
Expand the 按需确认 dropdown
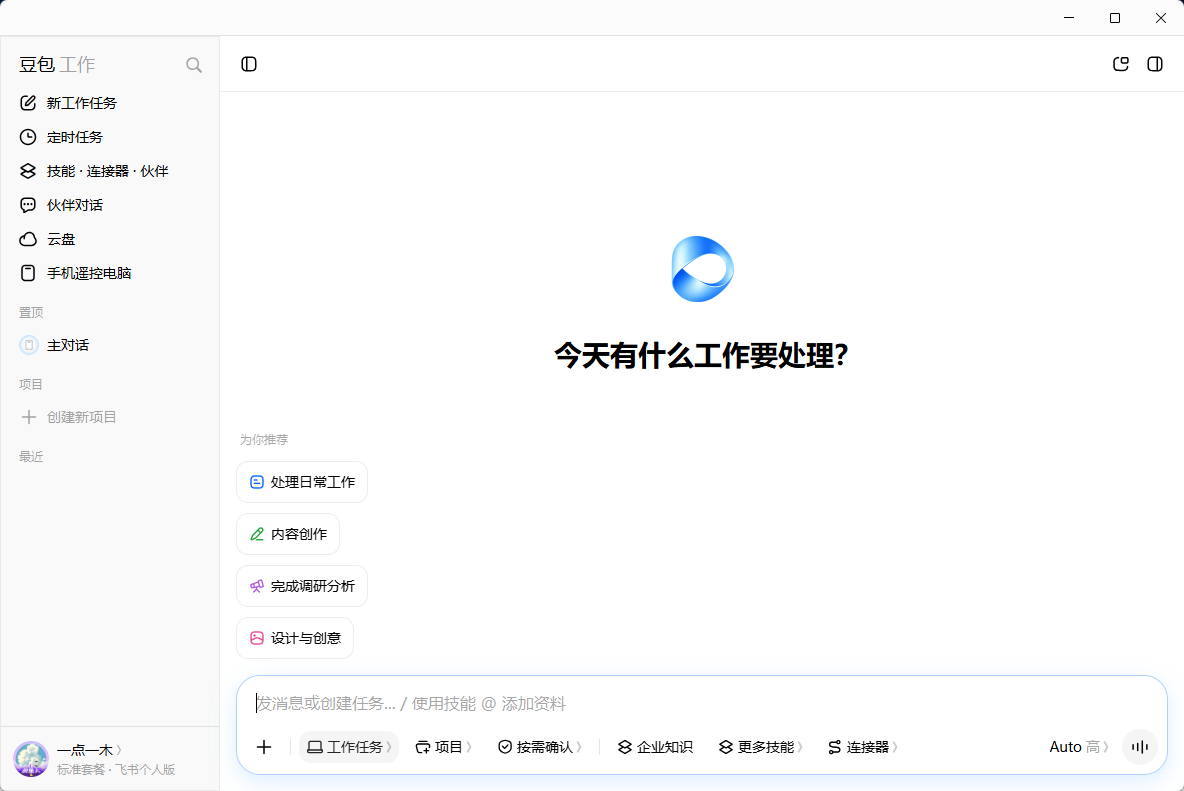(539, 746)
